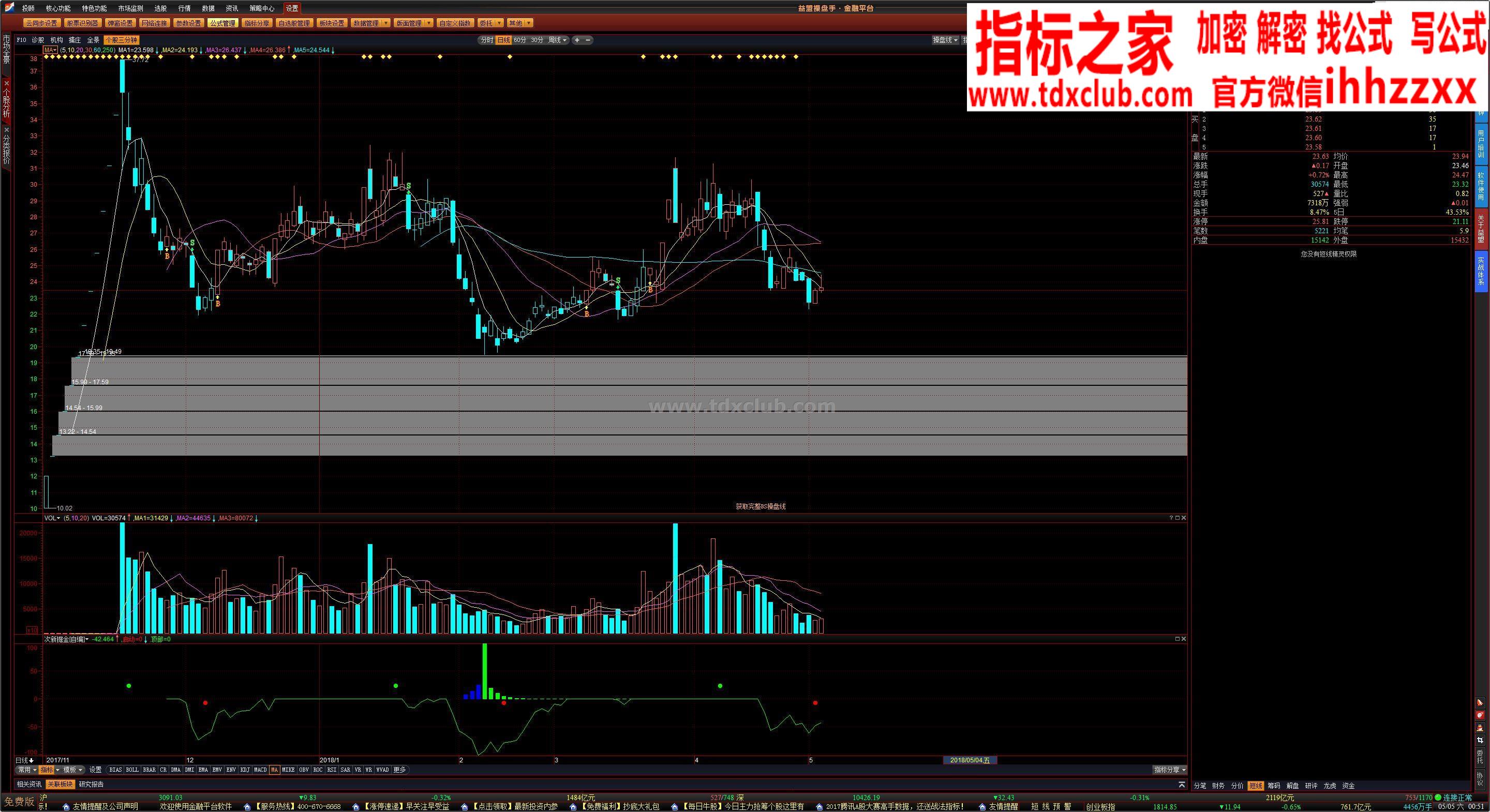Click the 个股三分钟 button
Screen dimensions: 1490x812
pos(121,40)
